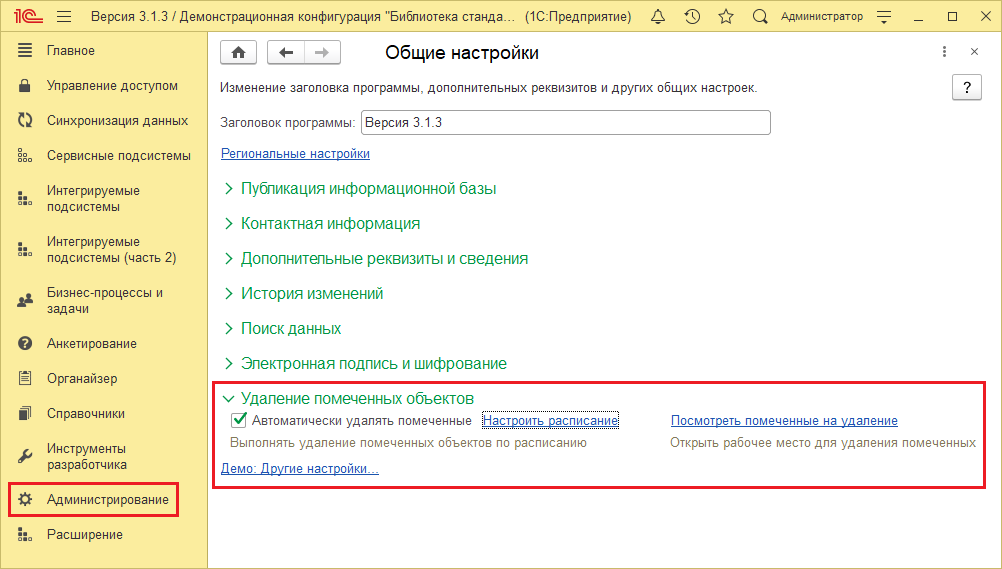Click the search magnifier icon
The image size is (1002, 569).
click(x=760, y=17)
